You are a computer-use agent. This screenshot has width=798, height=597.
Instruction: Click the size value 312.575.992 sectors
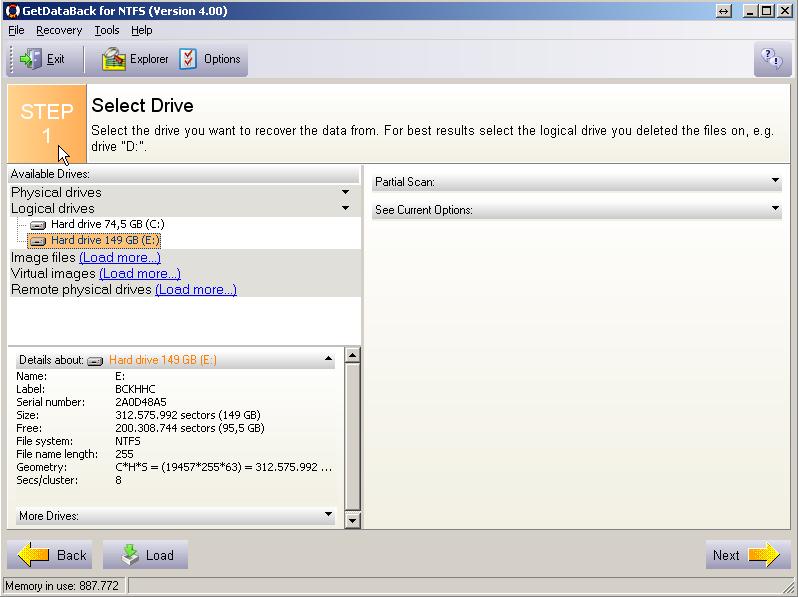click(x=188, y=415)
